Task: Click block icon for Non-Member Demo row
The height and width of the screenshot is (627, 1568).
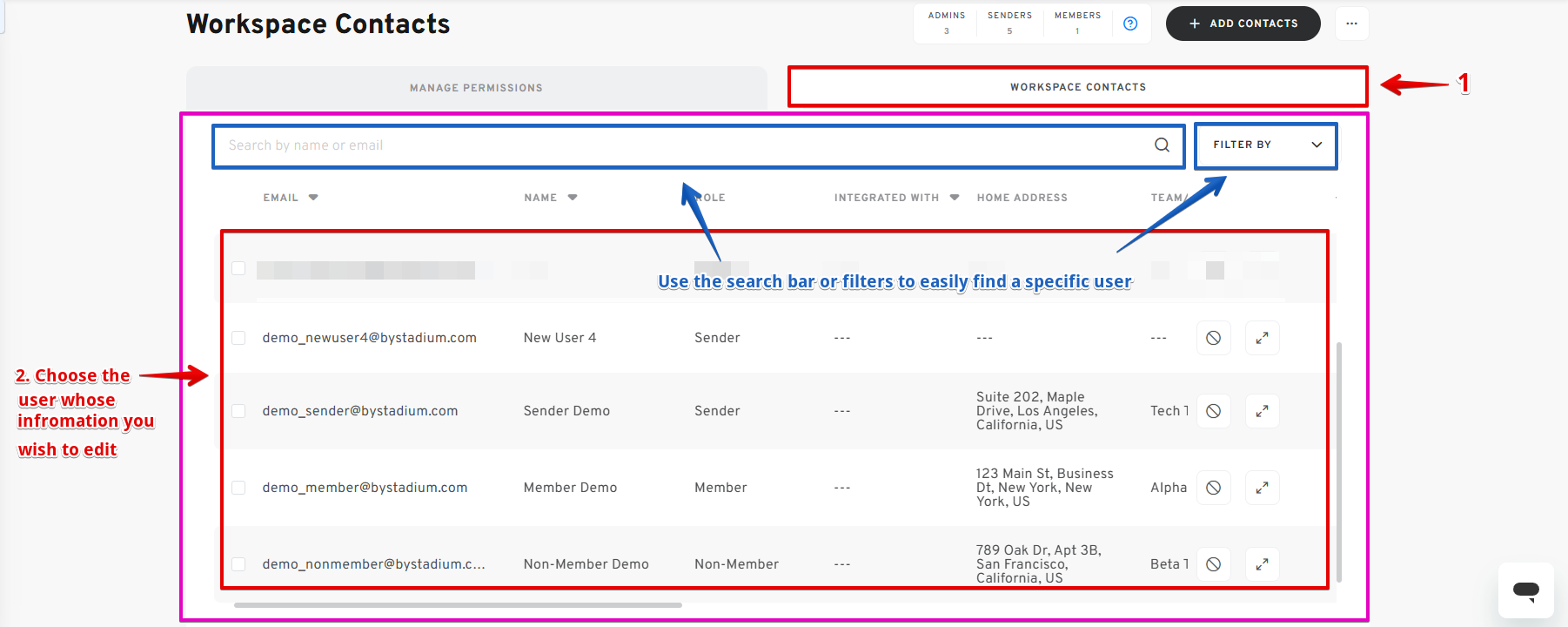Action: [x=1213, y=564]
